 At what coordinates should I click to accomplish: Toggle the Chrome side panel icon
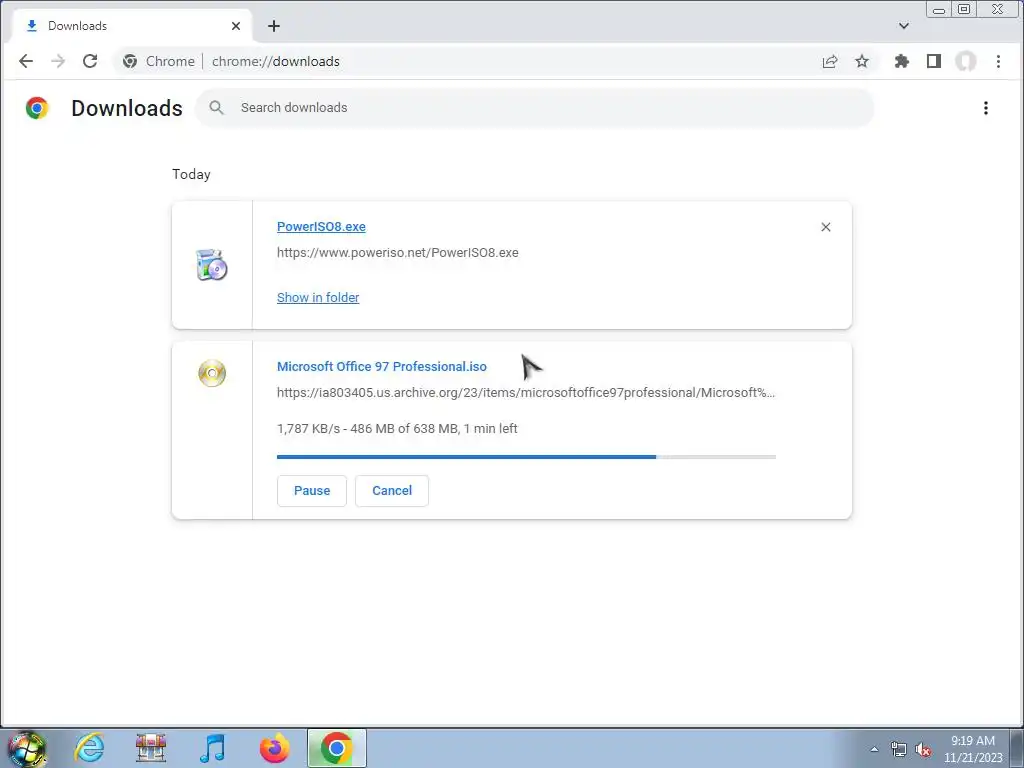coord(934,61)
